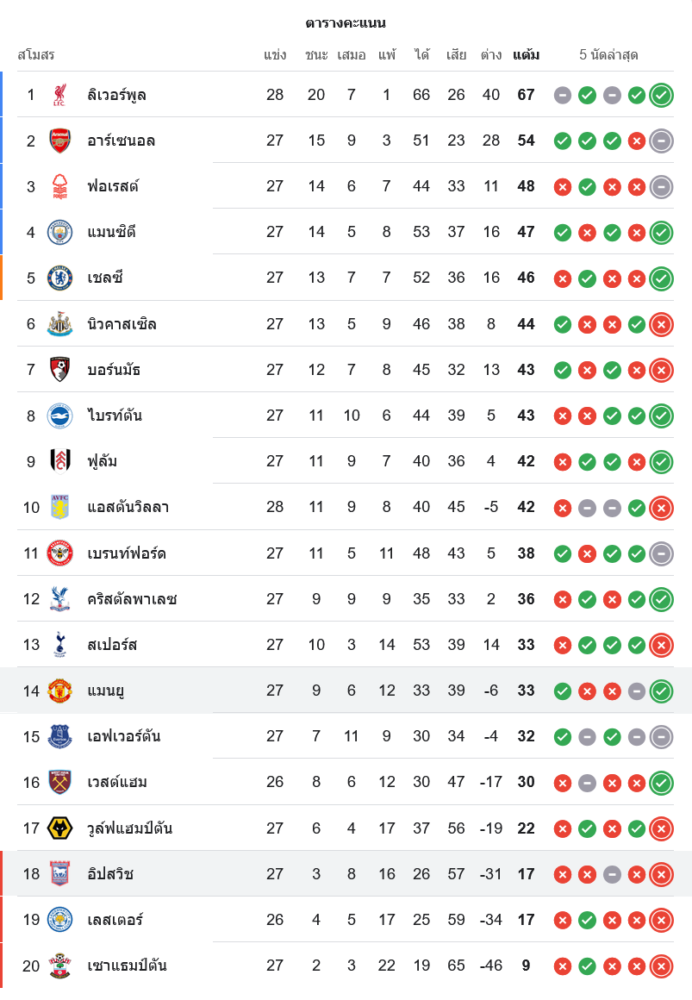This screenshot has height=1000, width=692.
Task: Open the เซาแธมป์ตัน team name link
Action: (127, 966)
